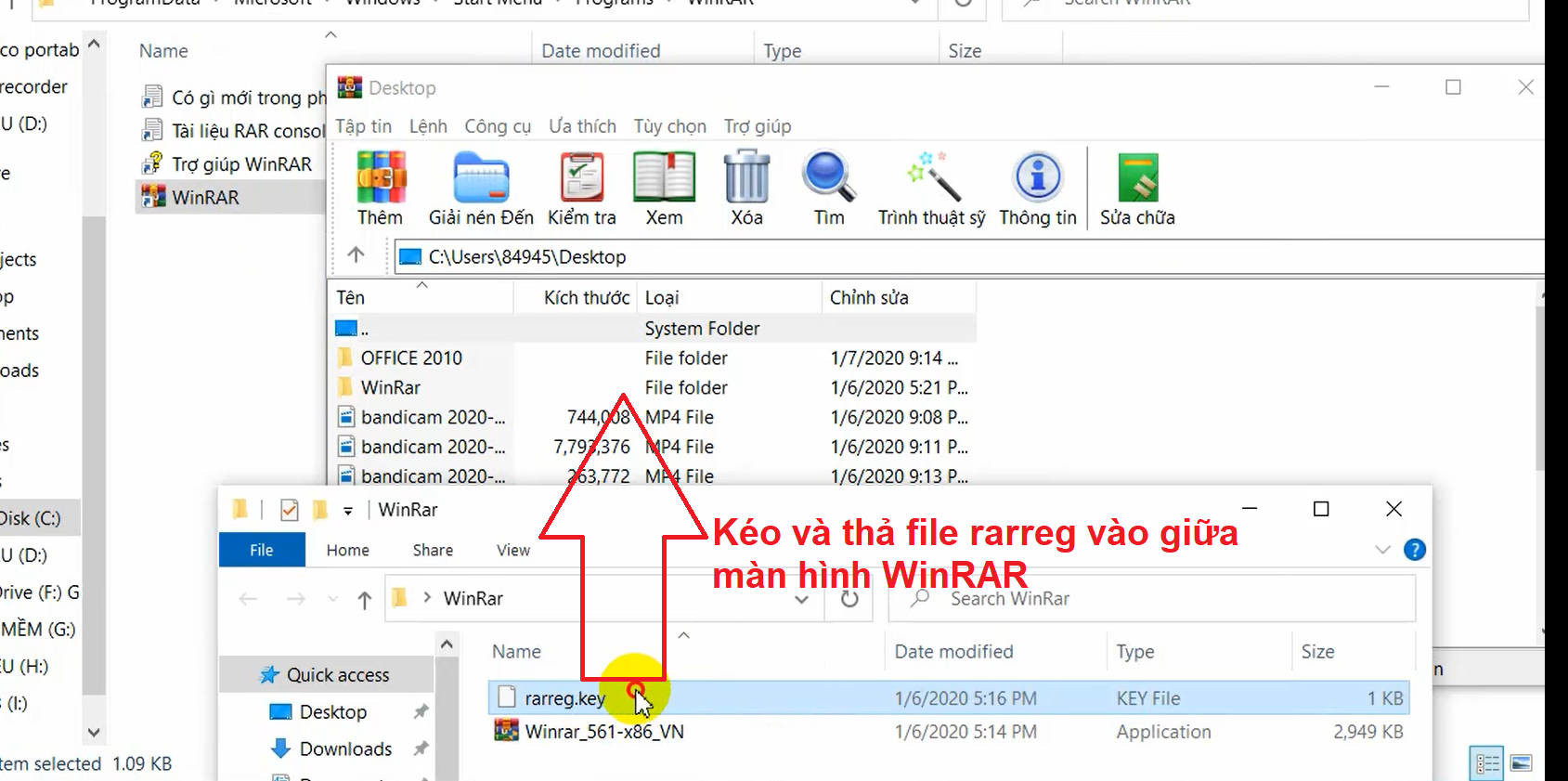This screenshot has height=781, width=1568.
Task: Click the Tìm find magnifier icon
Action: pos(829,177)
